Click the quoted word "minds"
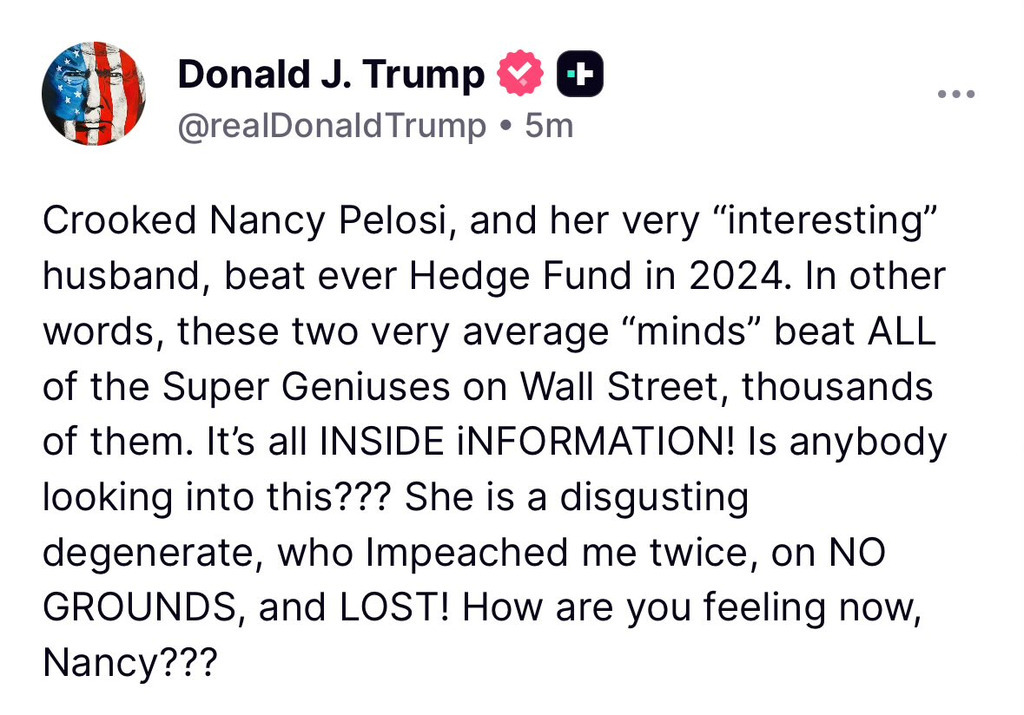The width and height of the screenshot is (1024, 715). click(x=703, y=332)
